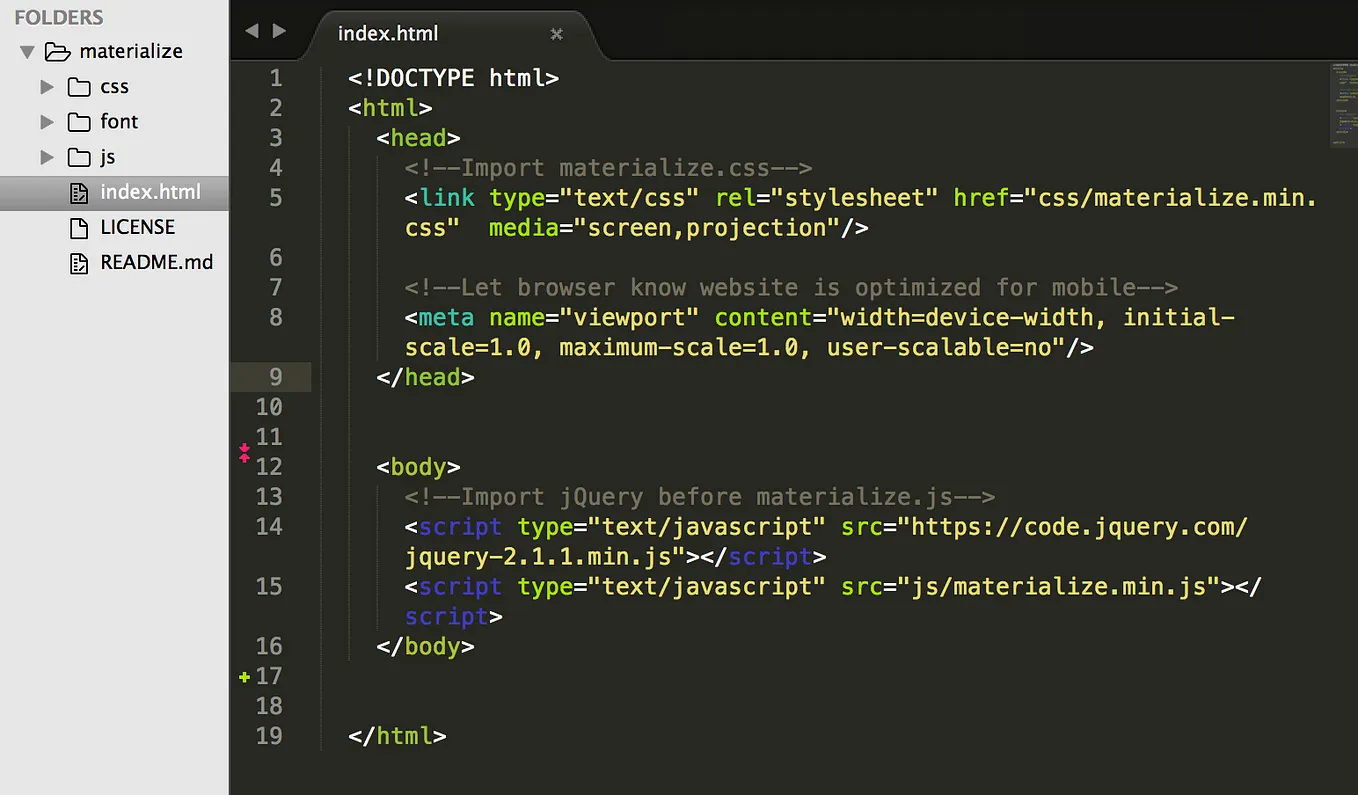Click the FOLDERS sidebar header
The height and width of the screenshot is (795, 1358).
point(58,17)
